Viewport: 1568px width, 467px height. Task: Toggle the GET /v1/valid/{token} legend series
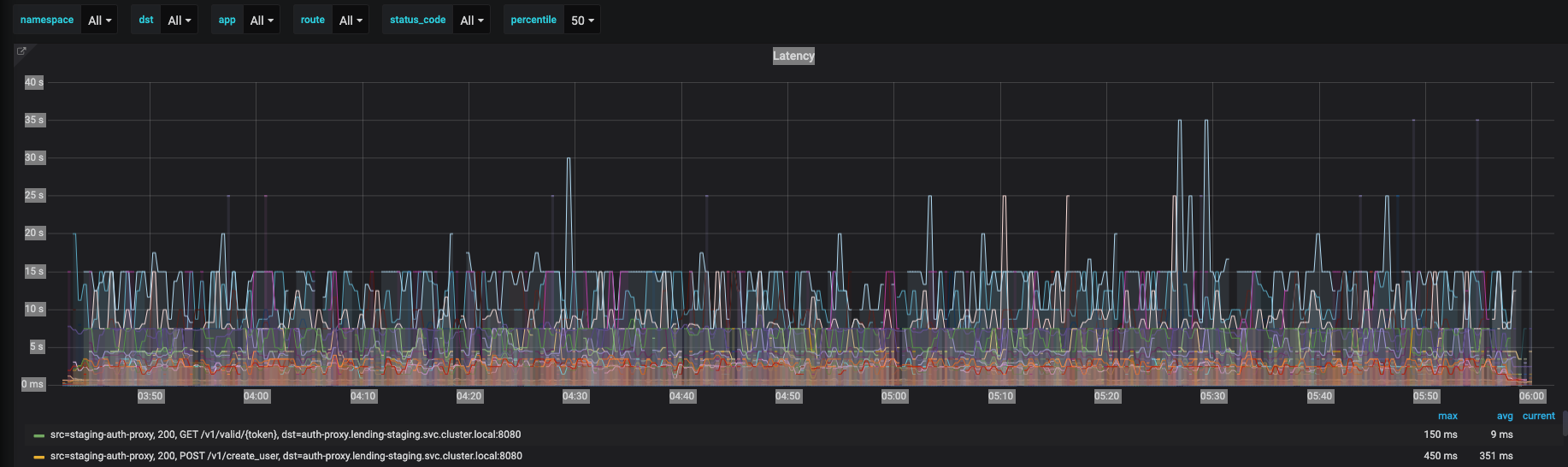click(286, 434)
